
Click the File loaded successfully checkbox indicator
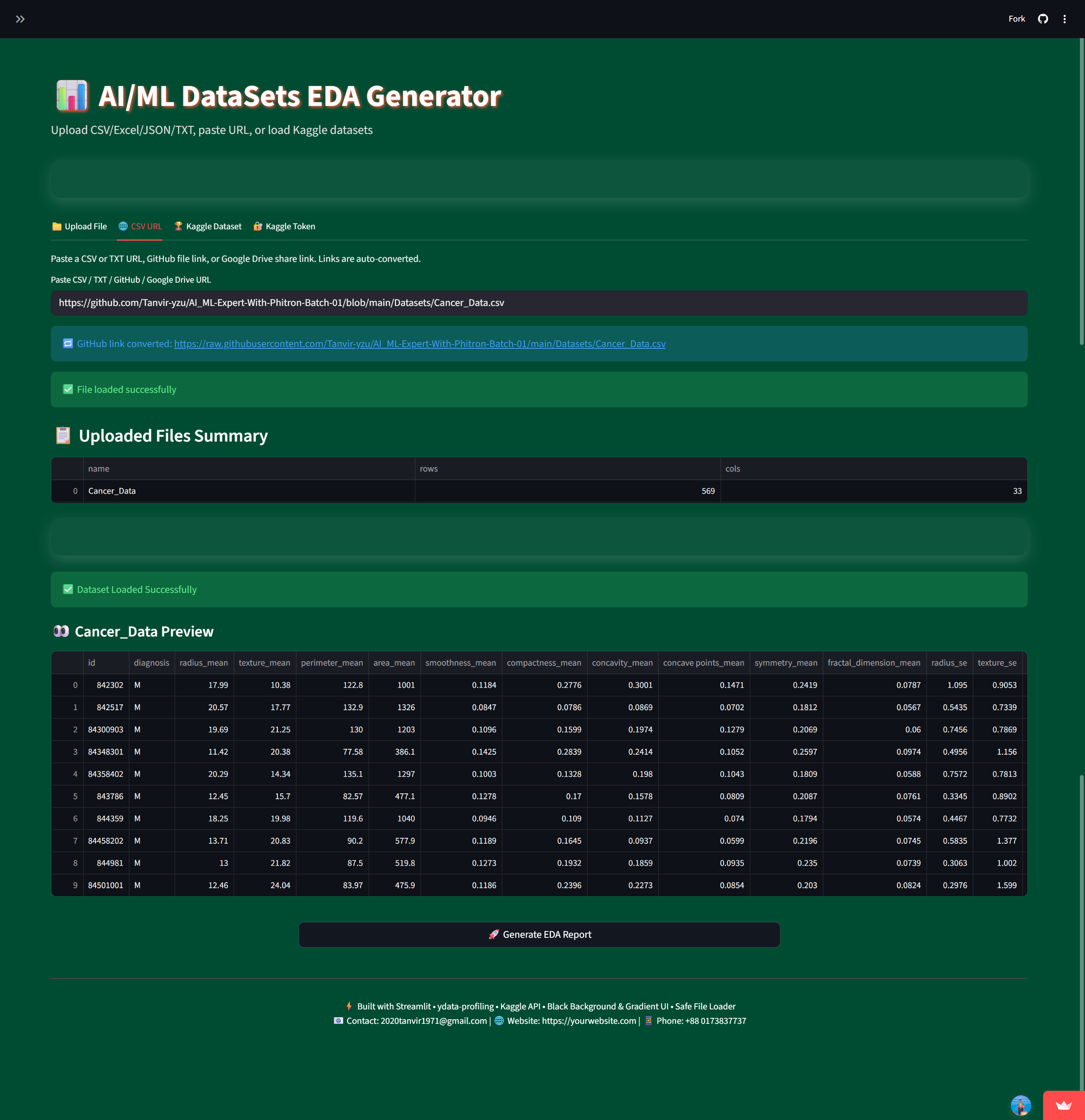pos(67,389)
